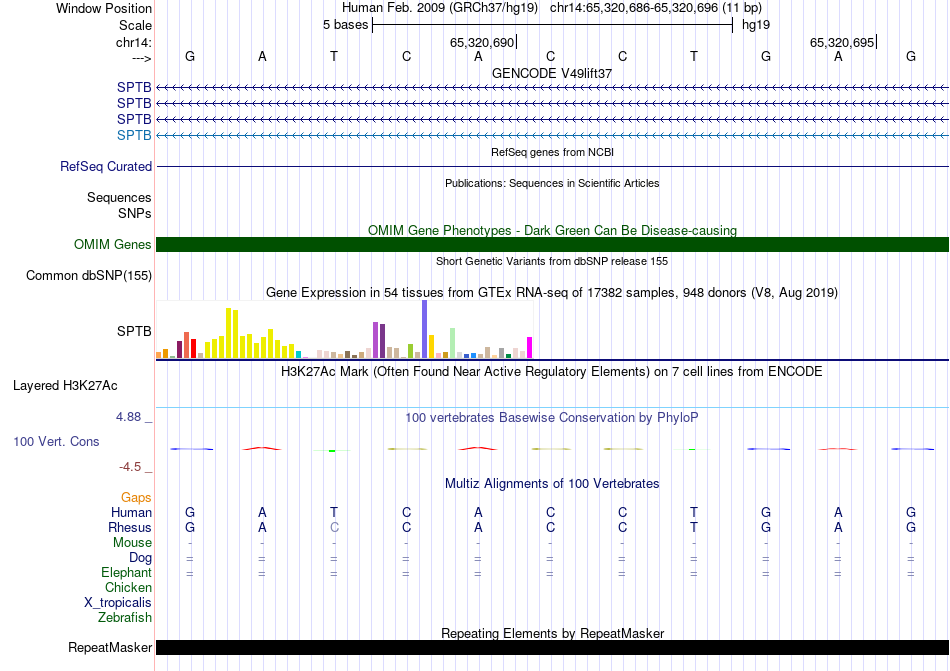The image size is (950, 671).
Task: Select the X_tropicalis alignment row label
Action: 118,603
